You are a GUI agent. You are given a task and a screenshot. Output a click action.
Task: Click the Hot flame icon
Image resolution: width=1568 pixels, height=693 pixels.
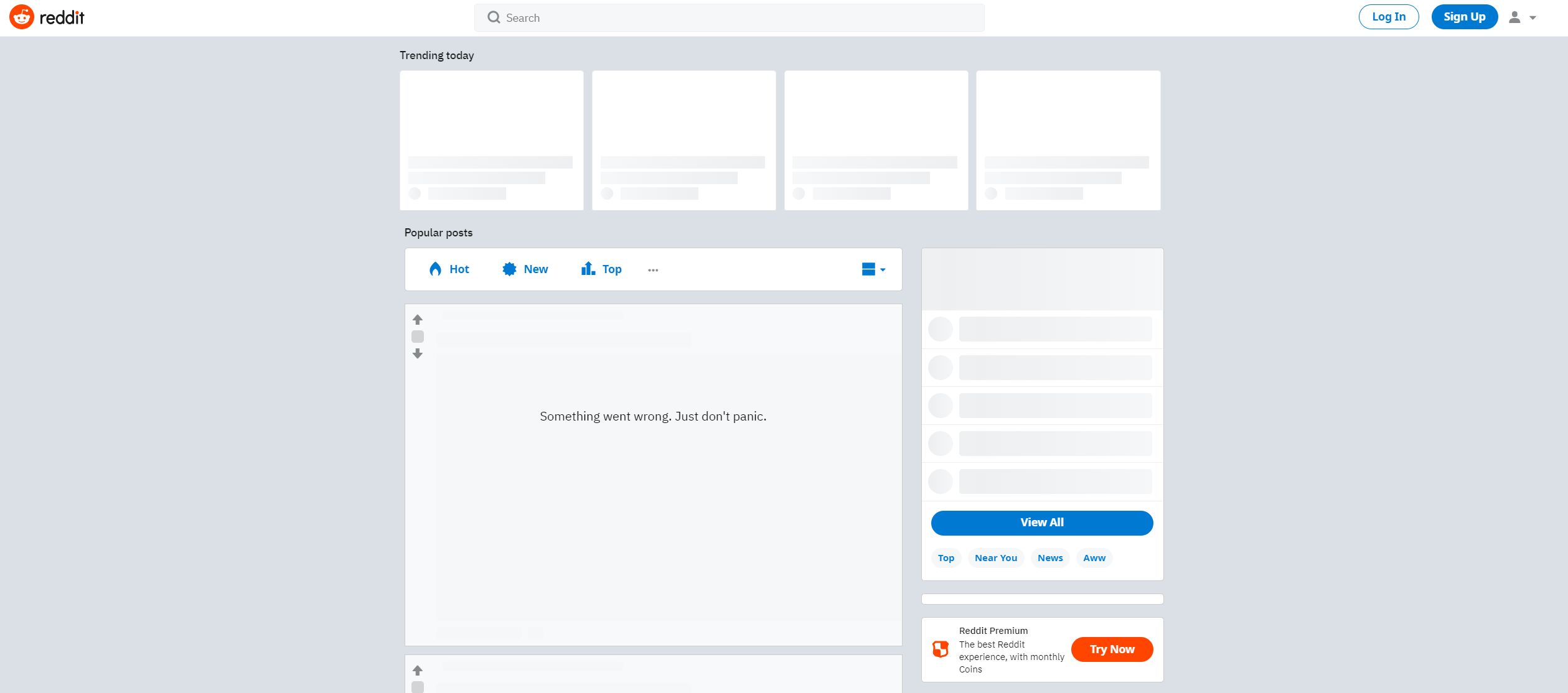[x=435, y=269]
